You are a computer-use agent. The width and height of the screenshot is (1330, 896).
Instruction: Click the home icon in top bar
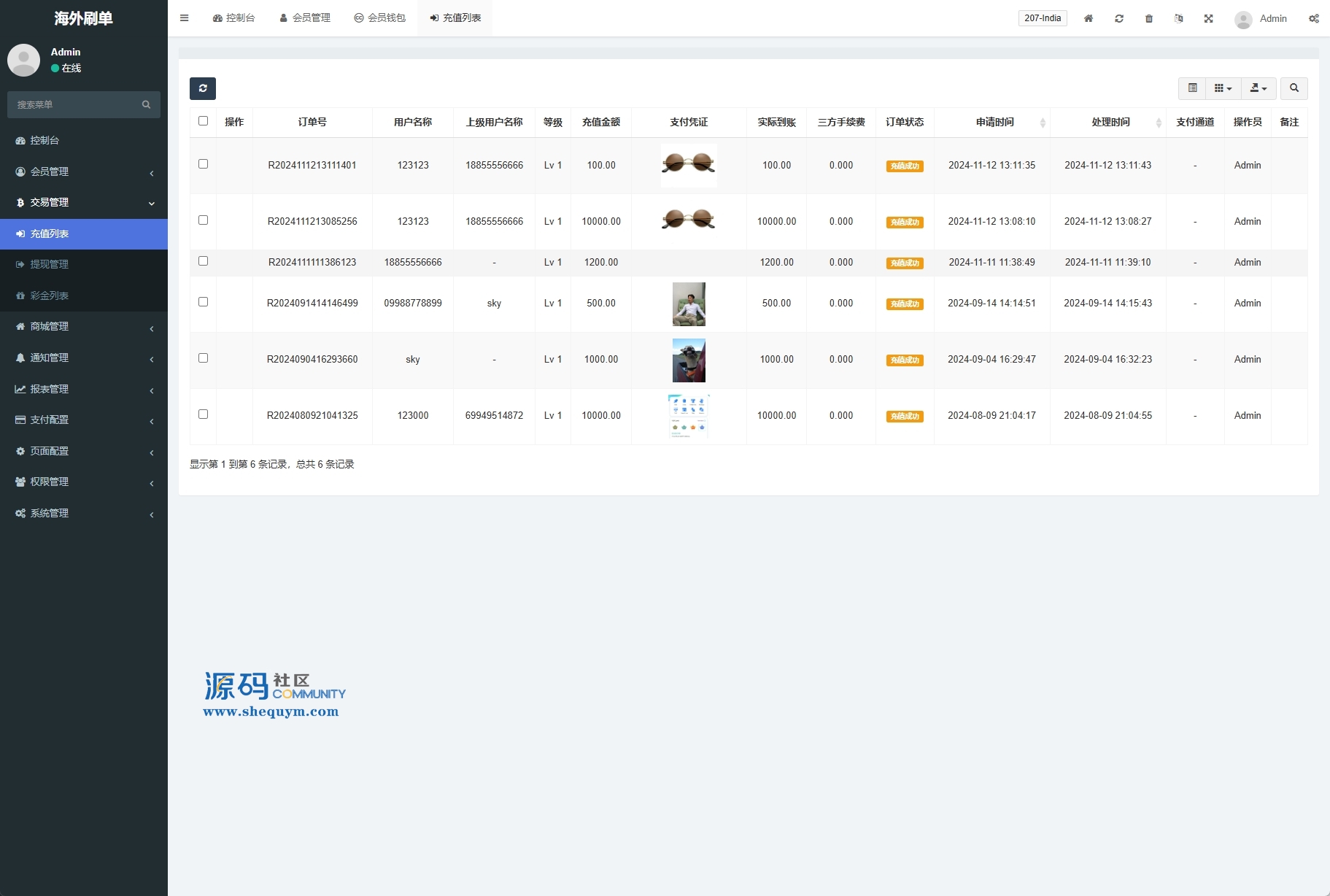(1088, 18)
